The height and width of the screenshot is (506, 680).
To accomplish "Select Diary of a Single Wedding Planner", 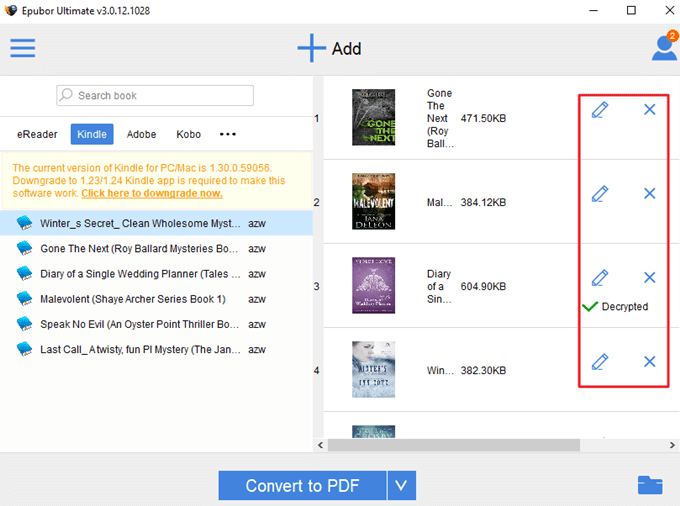I will point(156,273).
